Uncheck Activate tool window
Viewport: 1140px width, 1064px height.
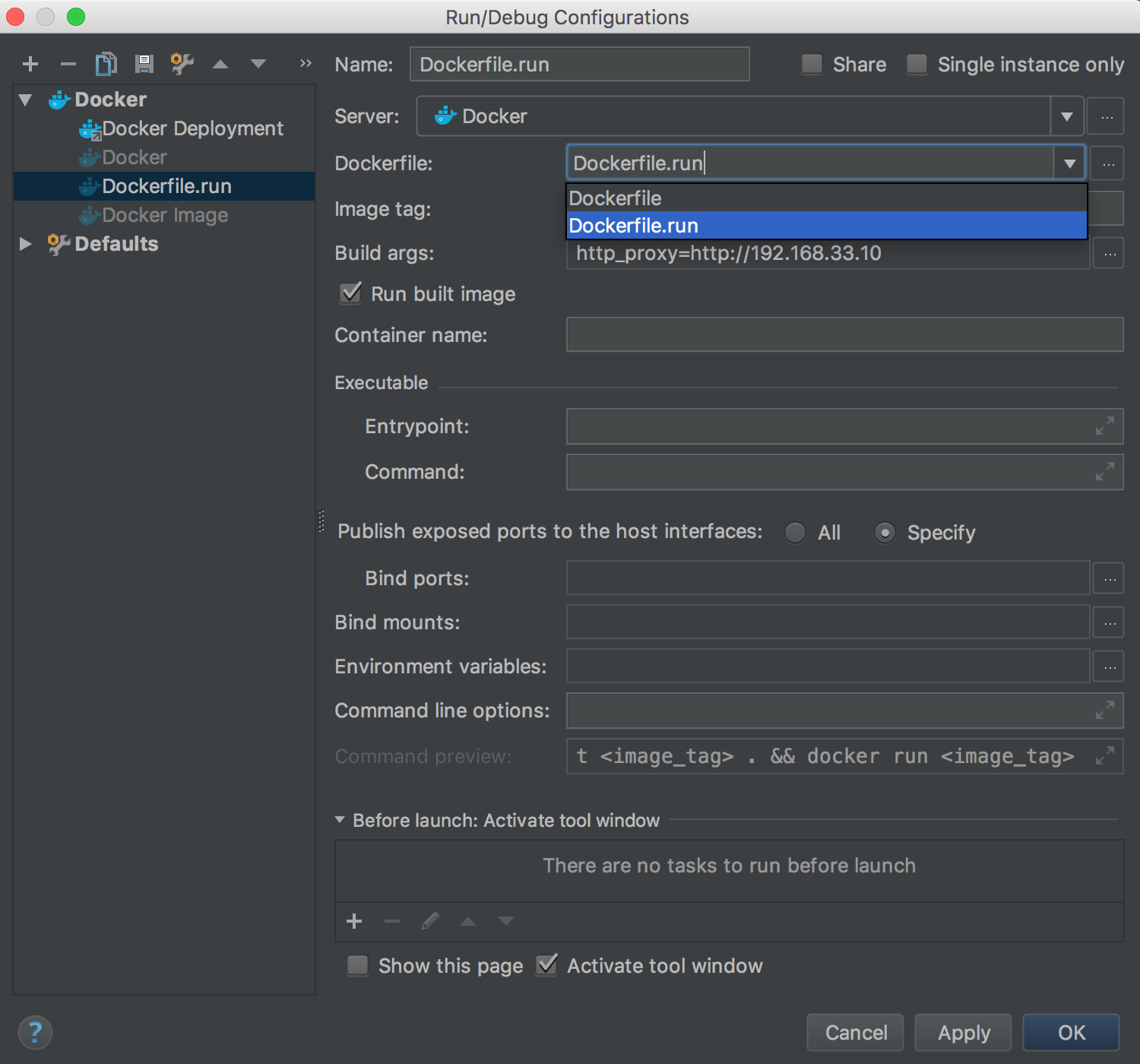(x=546, y=965)
